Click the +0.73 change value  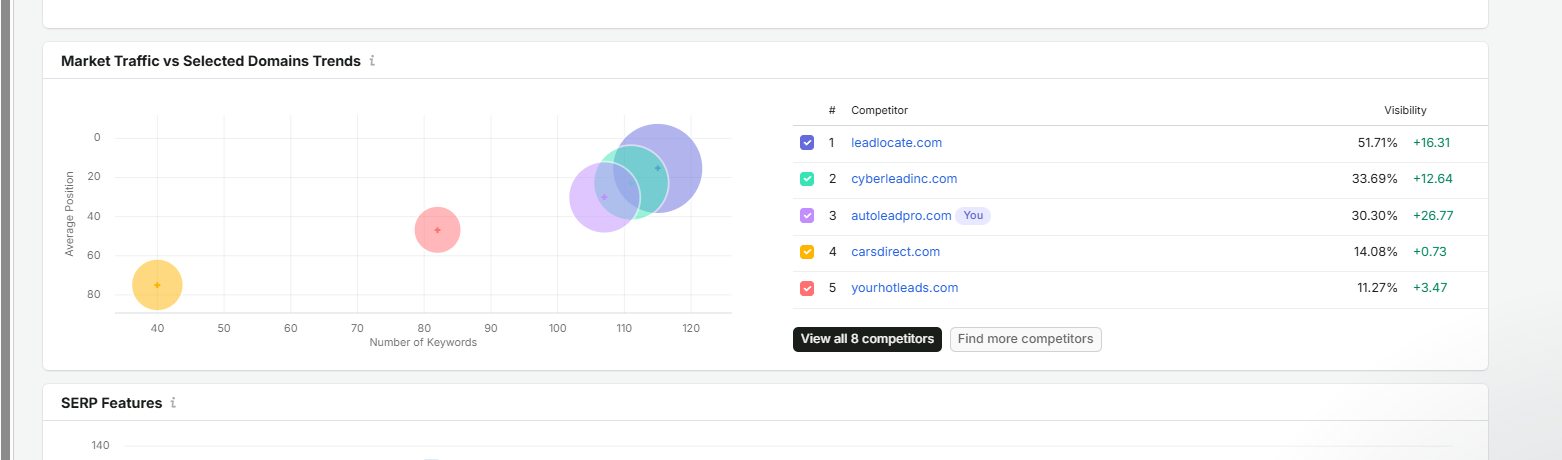coord(1430,252)
